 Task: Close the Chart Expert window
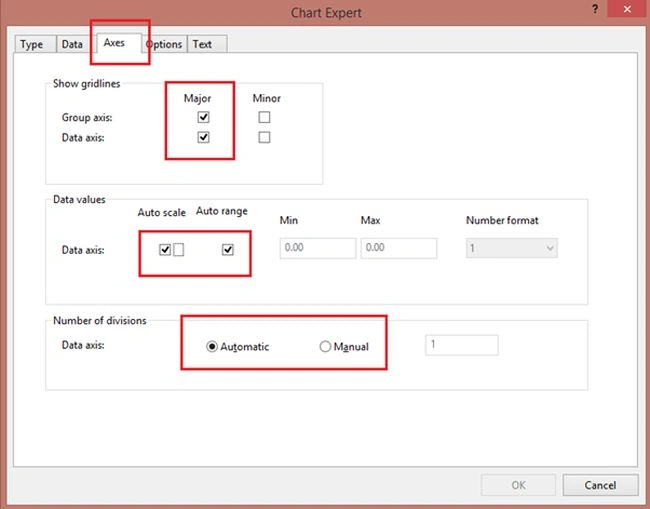click(x=627, y=9)
